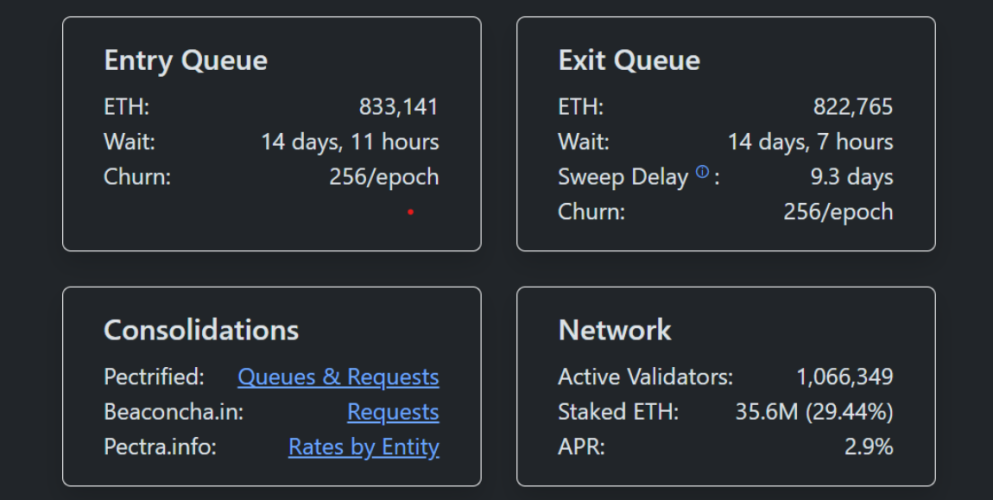Screen dimensions: 993x500
Task: Click the 9.3 days sweep delay value
Action: click(x=851, y=177)
